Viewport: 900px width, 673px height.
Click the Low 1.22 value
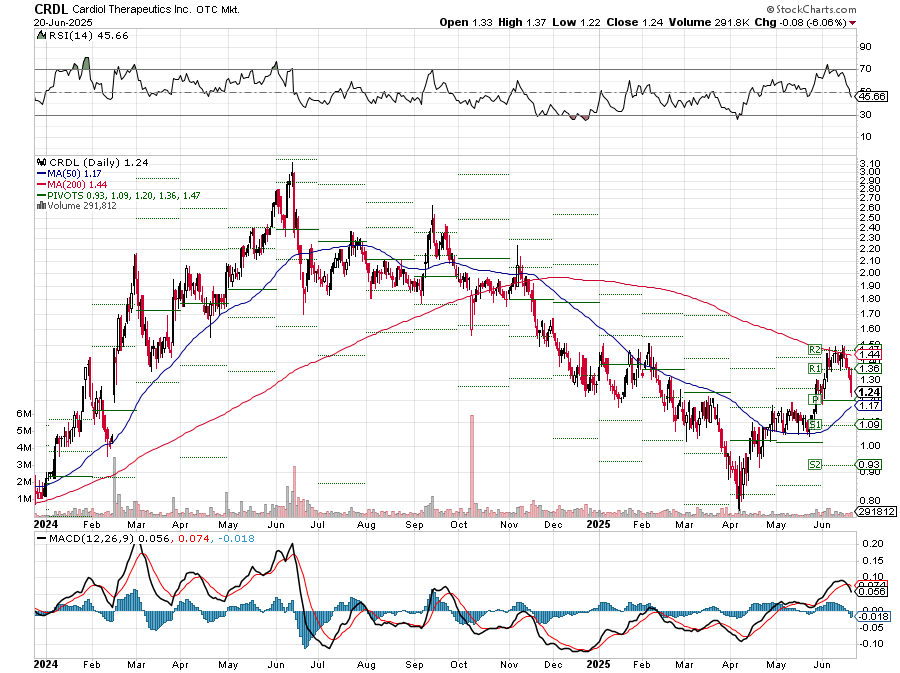tap(576, 22)
